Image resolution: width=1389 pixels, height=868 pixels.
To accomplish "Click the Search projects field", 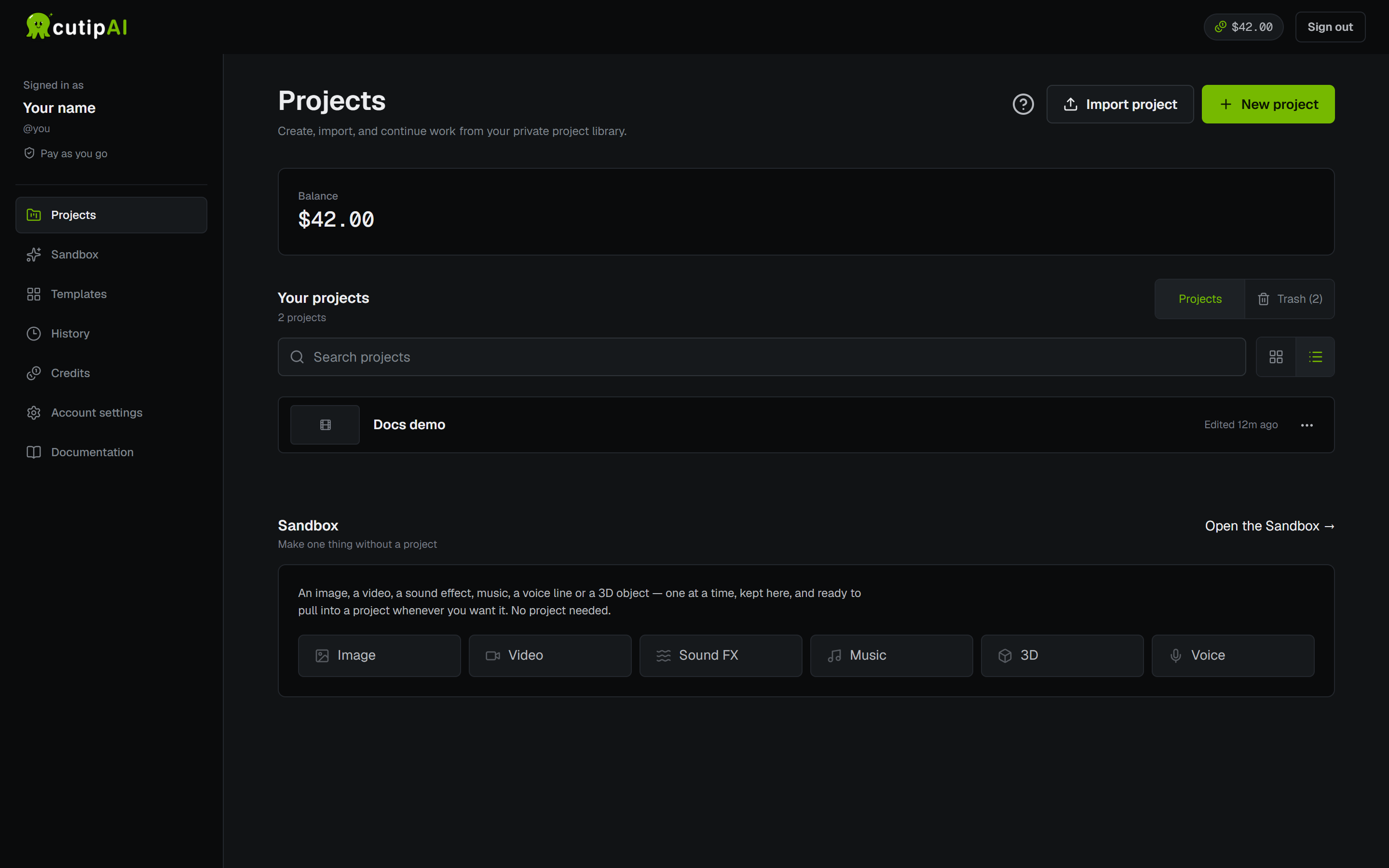I will 762,357.
